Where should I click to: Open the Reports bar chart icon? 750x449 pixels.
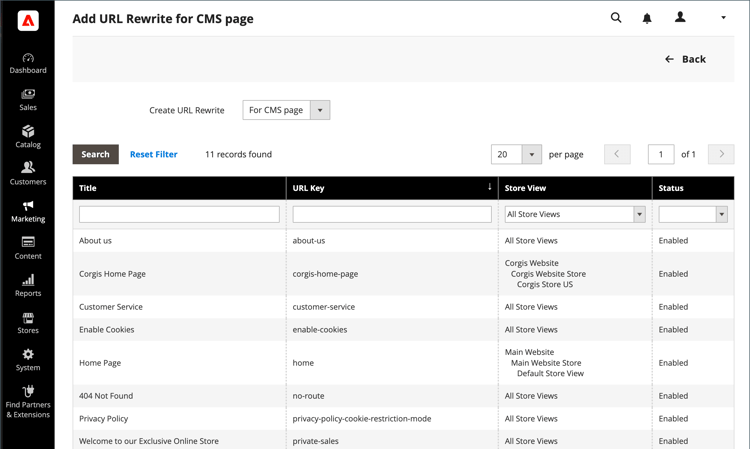tap(28, 280)
